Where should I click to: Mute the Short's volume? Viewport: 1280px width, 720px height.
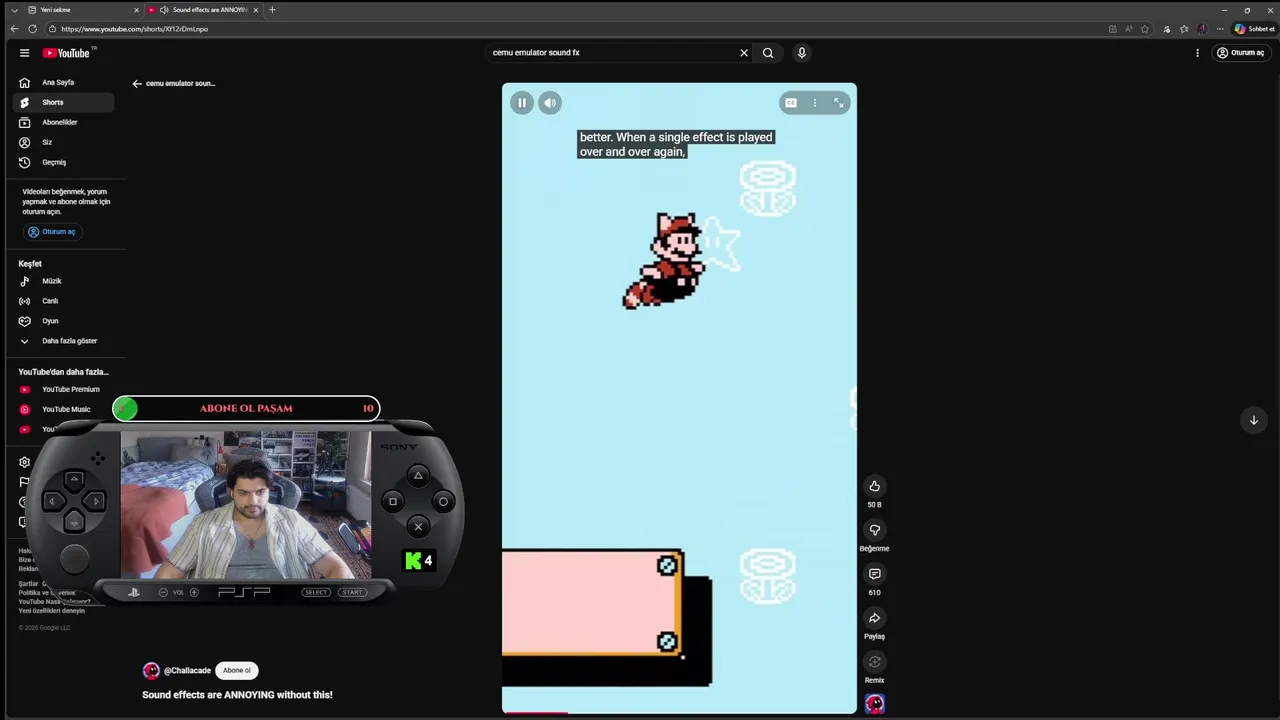coord(550,103)
